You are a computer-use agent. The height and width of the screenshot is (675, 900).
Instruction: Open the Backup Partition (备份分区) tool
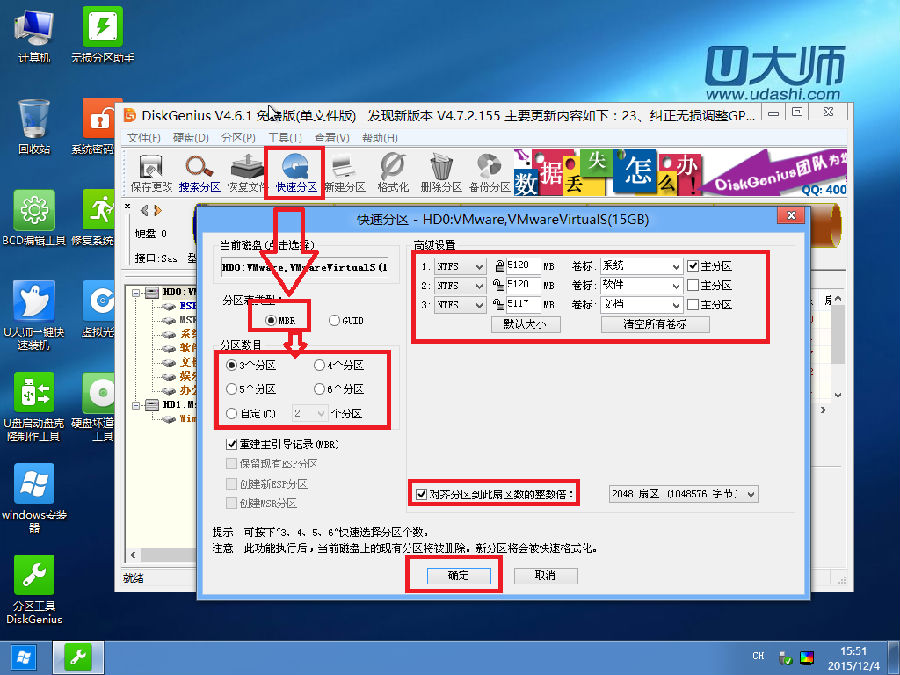(x=489, y=173)
